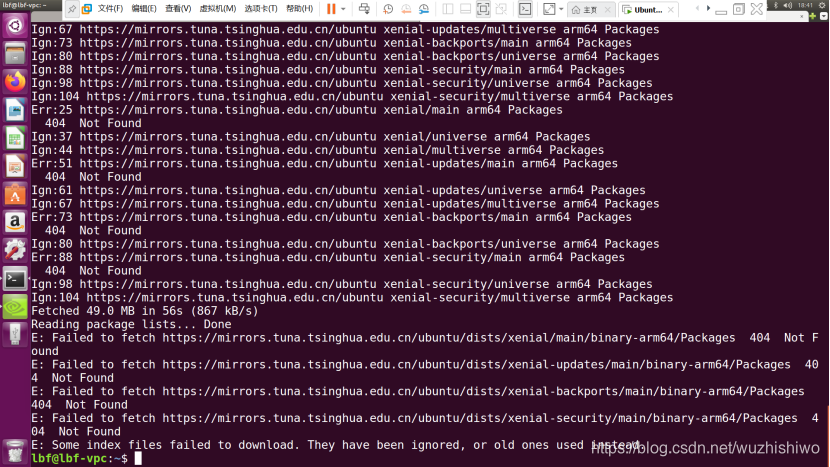Click the 'Ign:37' xenial/universe line
The width and height of the screenshot is (830, 467).
[x=311, y=136]
